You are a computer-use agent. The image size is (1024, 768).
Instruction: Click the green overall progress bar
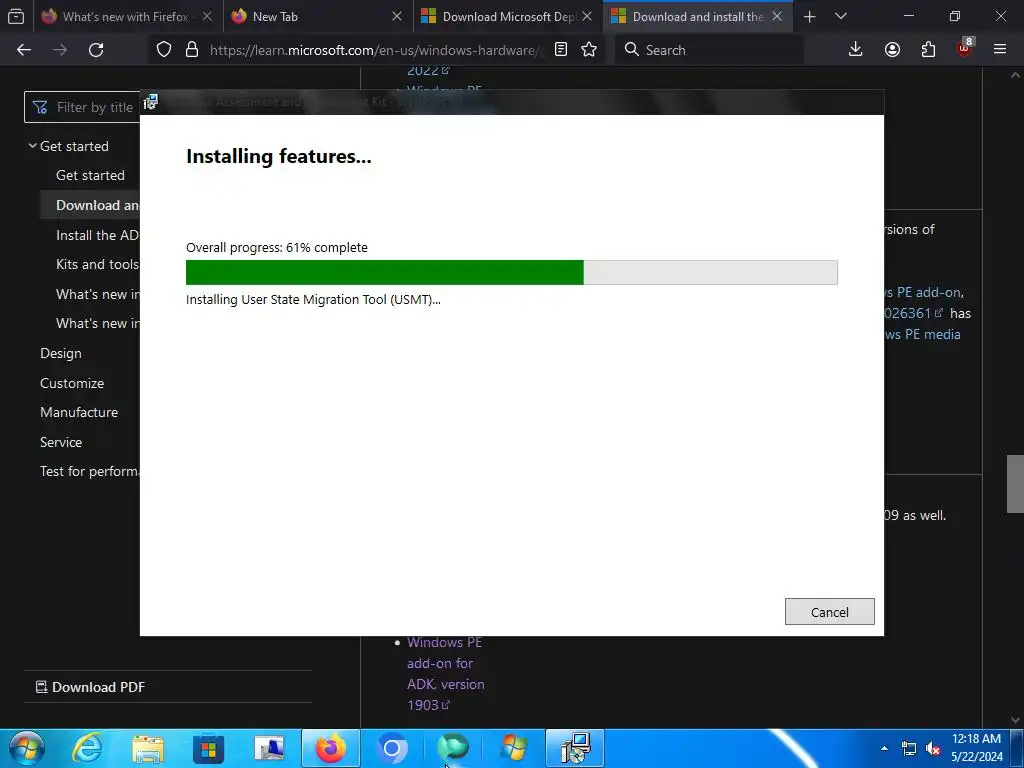point(511,272)
